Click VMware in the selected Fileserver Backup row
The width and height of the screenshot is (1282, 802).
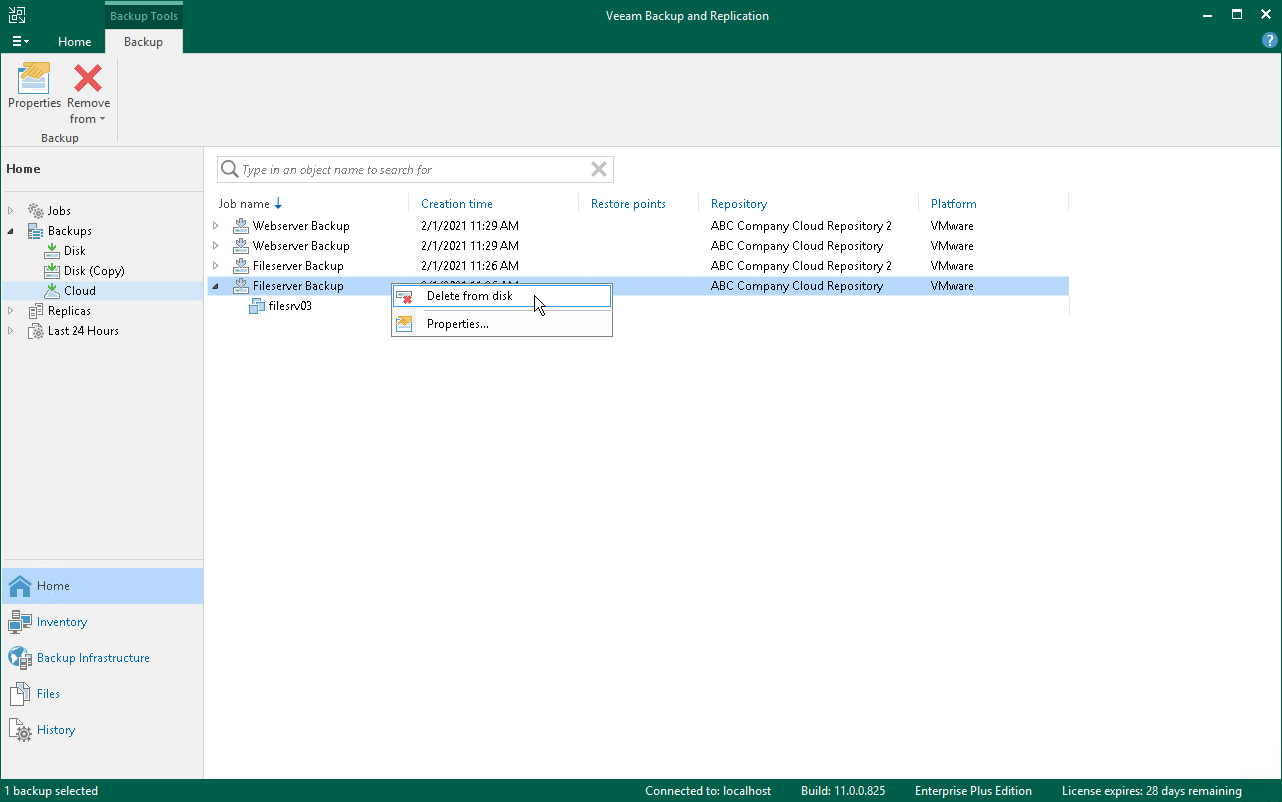952,286
